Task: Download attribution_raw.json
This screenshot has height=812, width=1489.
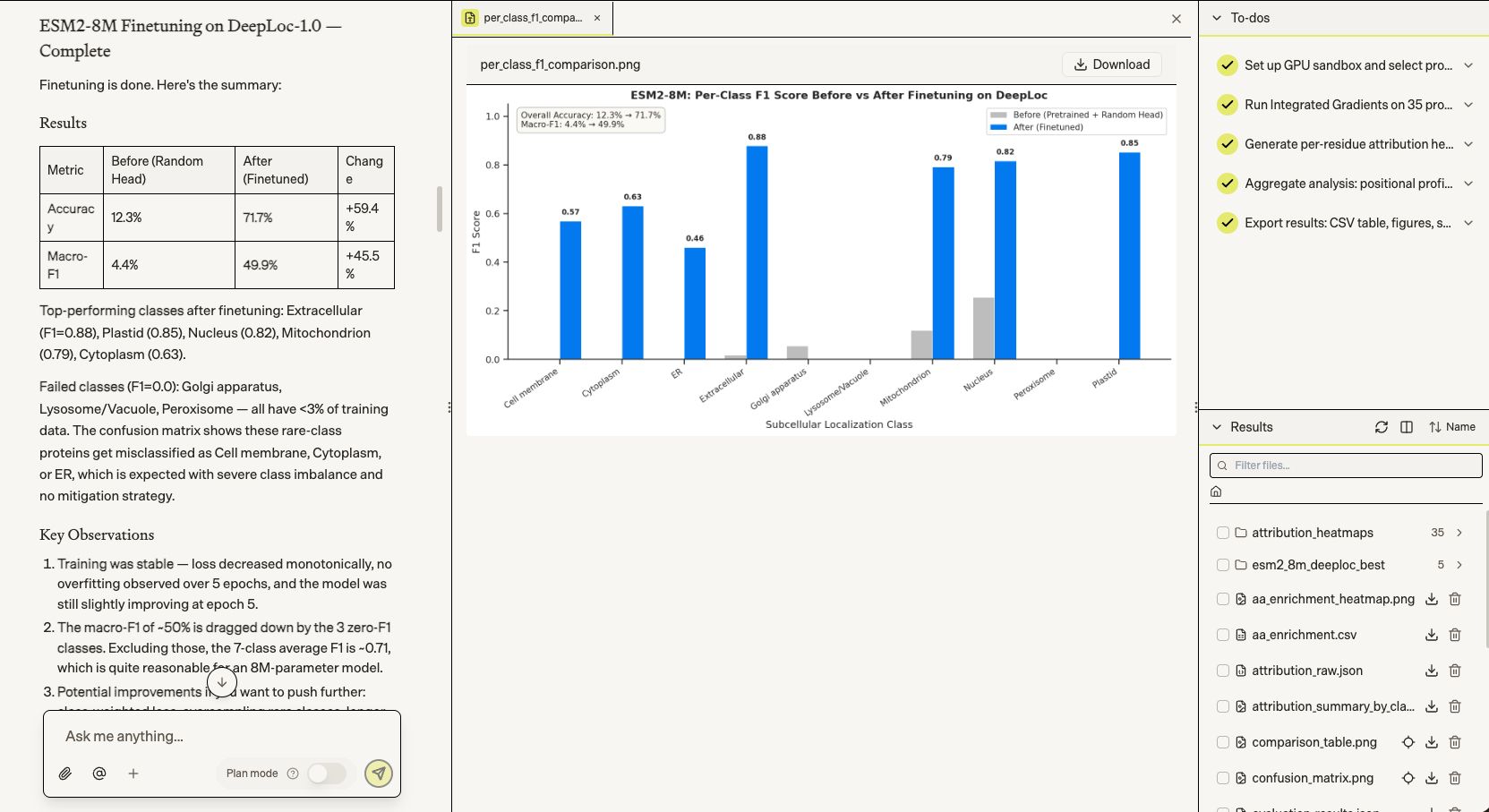Action: pos(1432,671)
